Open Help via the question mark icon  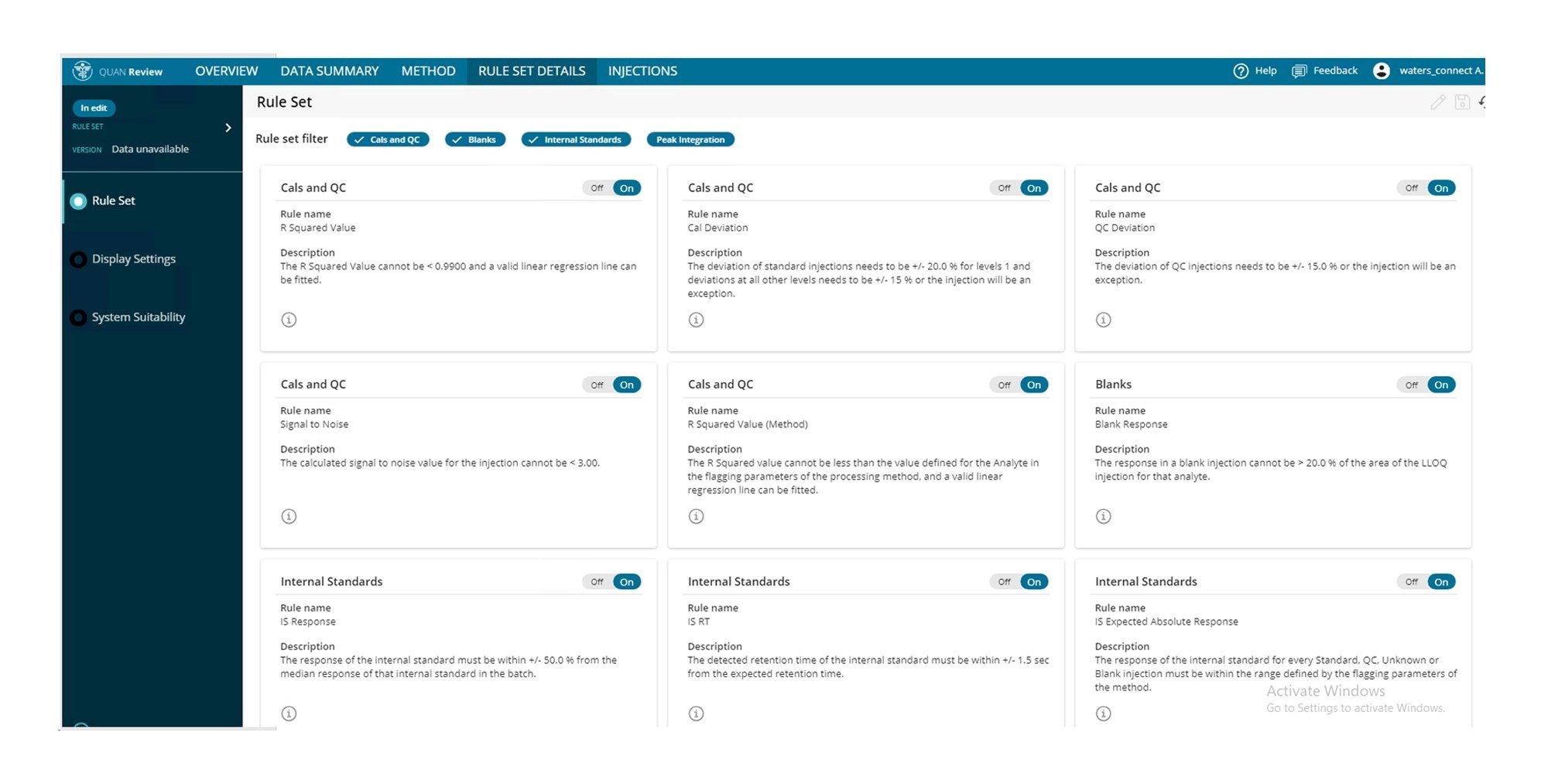coord(1241,71)
